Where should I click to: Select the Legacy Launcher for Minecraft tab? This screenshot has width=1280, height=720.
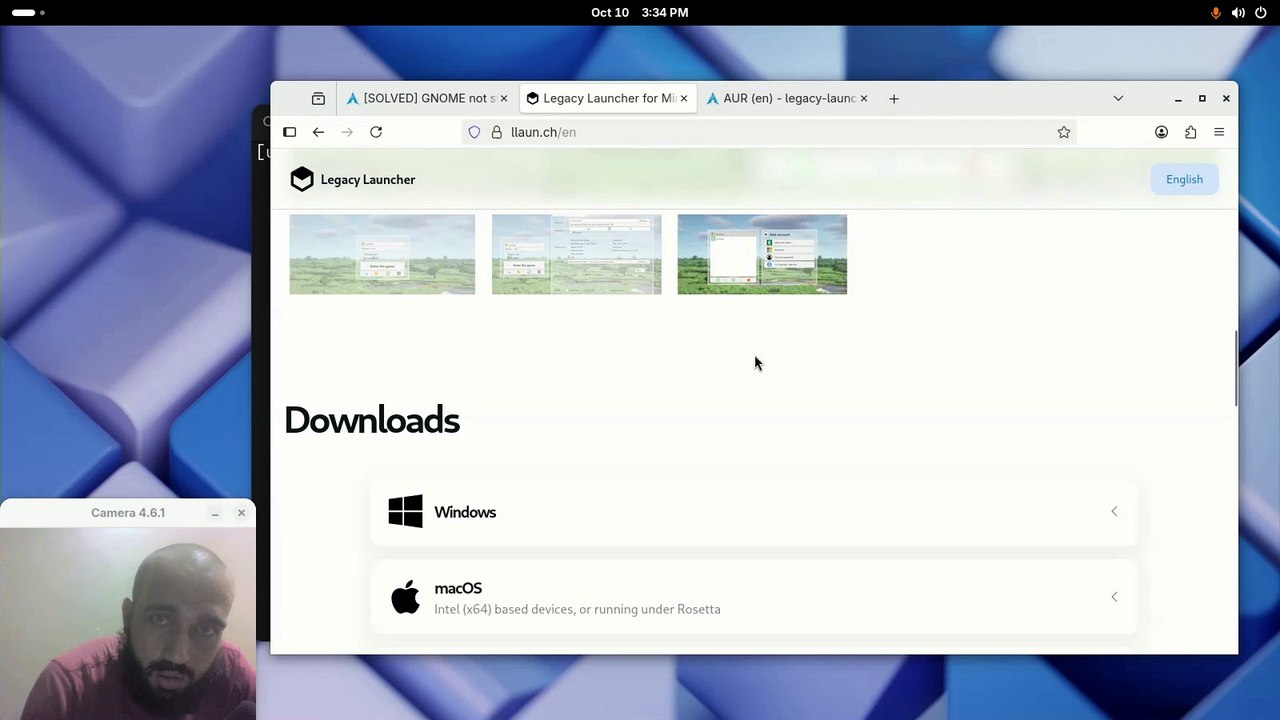[607, 98]
